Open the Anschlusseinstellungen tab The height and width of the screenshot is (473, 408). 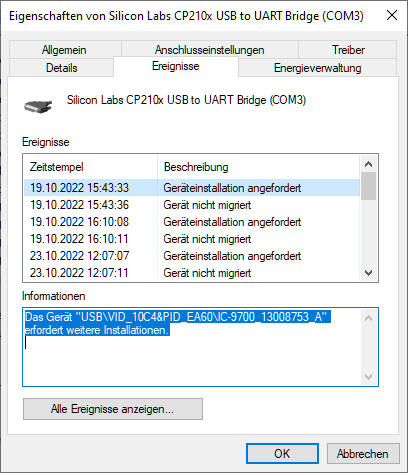tap(210, 50)
